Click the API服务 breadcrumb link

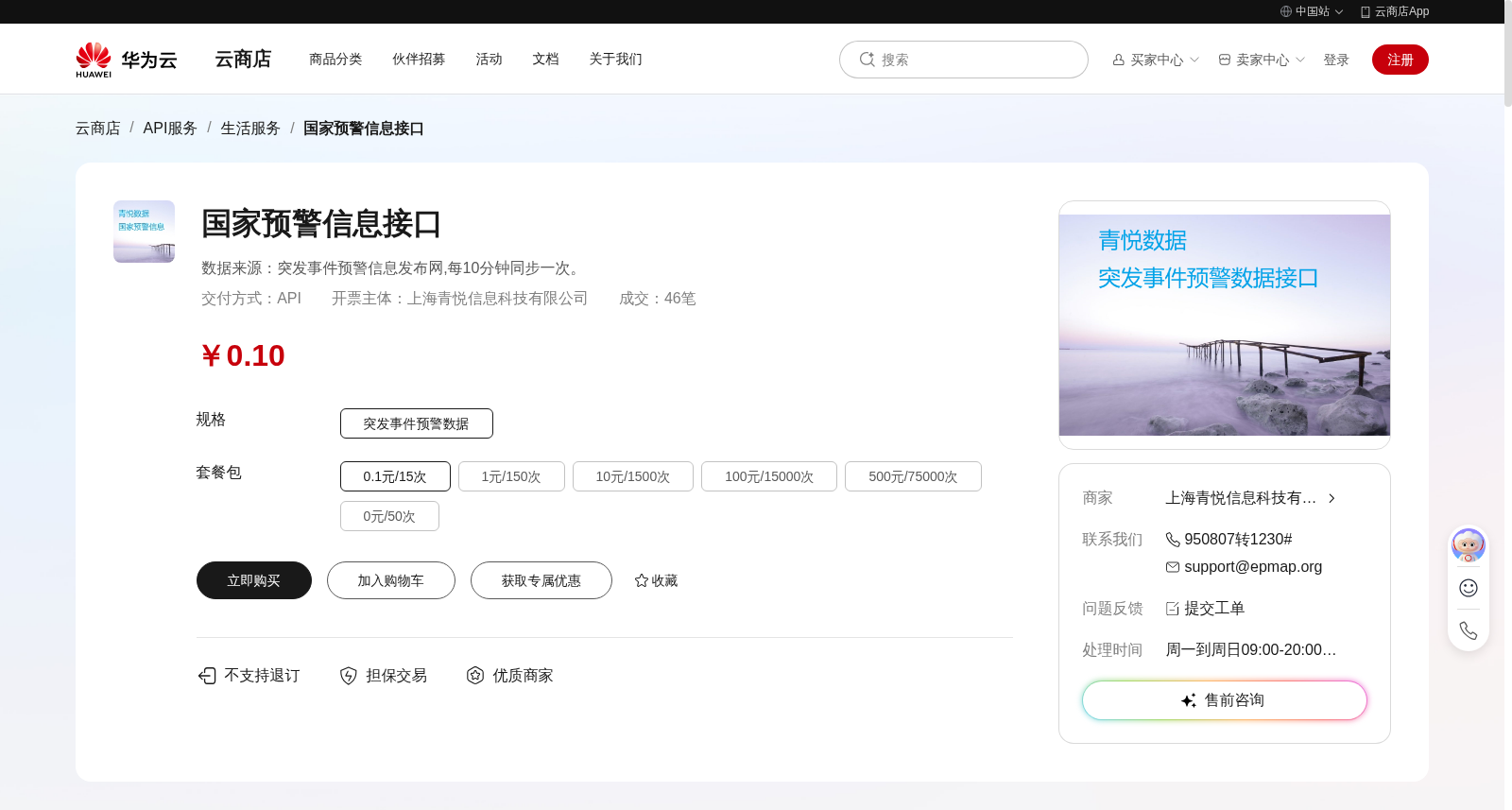(x=170, y=128)
